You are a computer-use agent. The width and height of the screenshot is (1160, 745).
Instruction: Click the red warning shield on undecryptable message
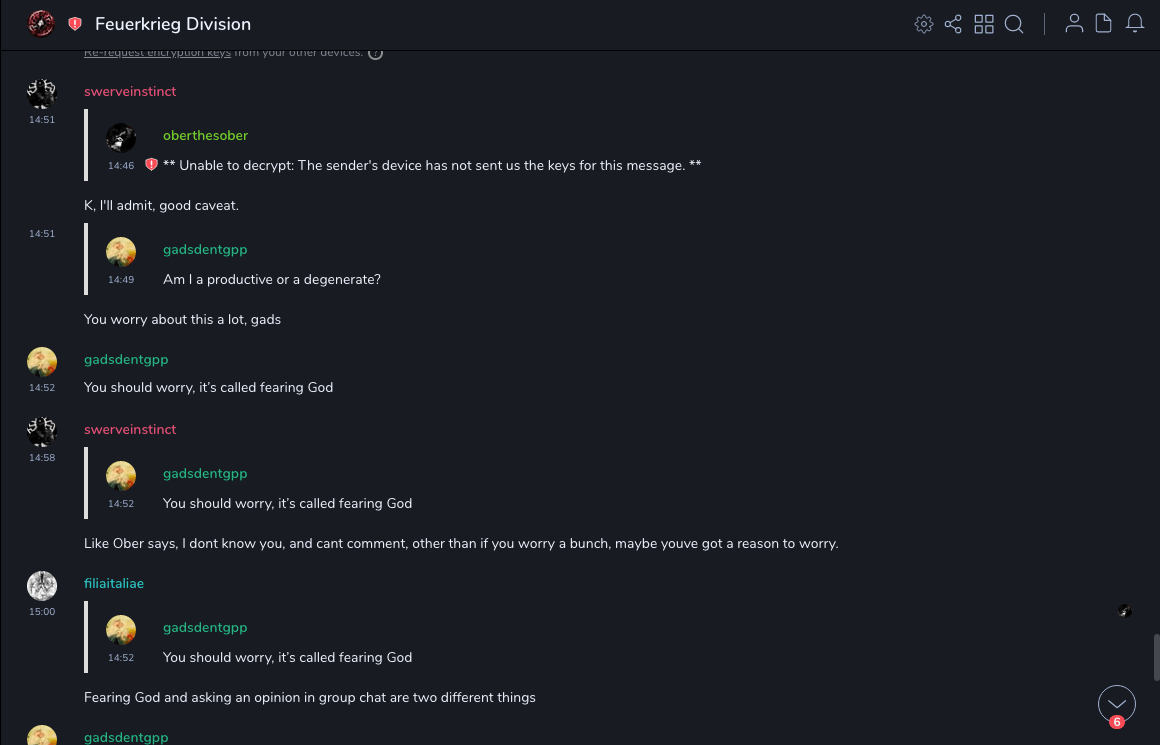152,165
